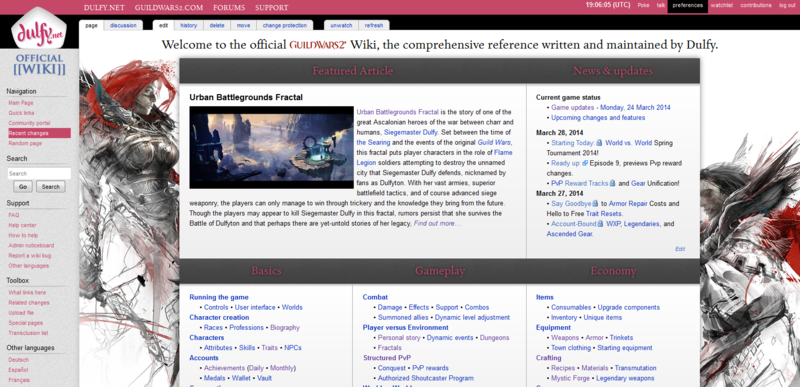Open the talk link in the top bar
The width and height of the screenshot is (800, 387).
661,6
